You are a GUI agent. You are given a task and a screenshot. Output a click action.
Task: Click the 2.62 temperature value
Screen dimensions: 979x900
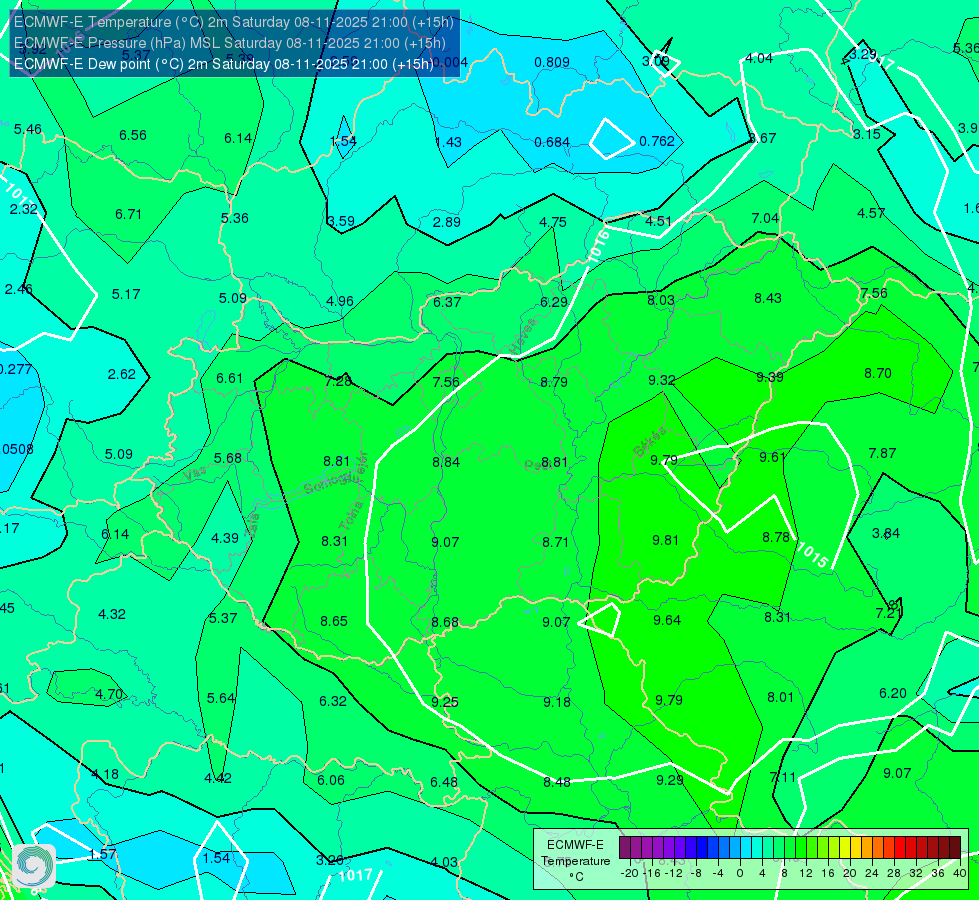click(122, 374)
